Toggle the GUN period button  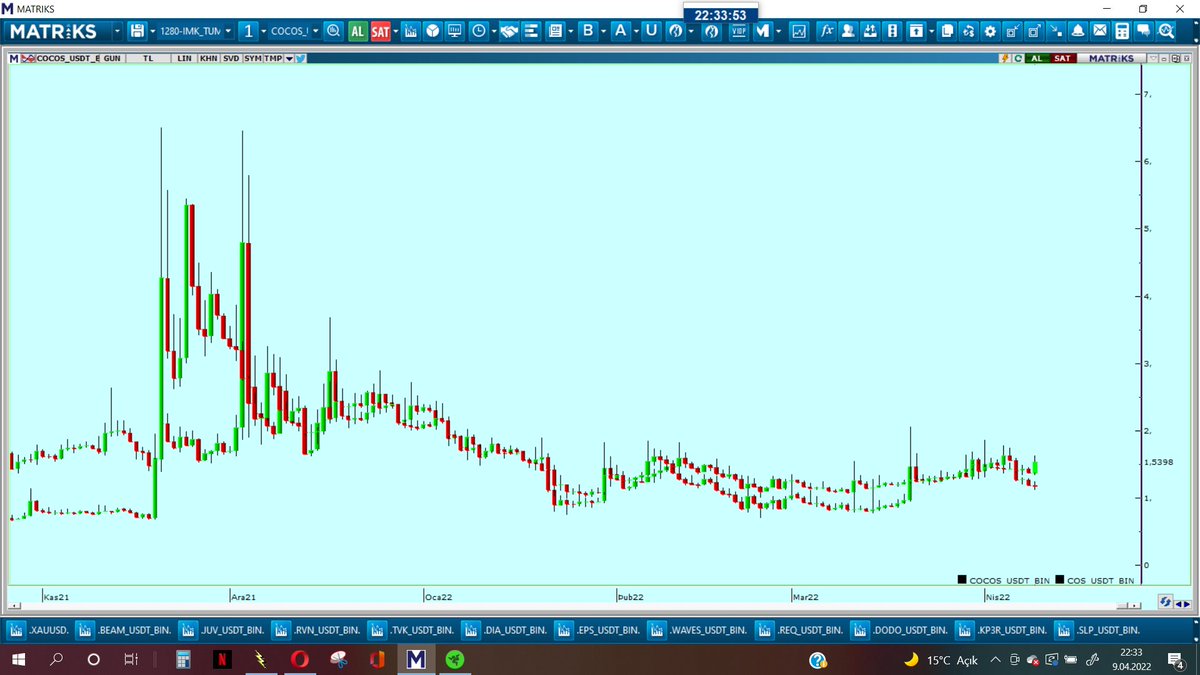112,58
